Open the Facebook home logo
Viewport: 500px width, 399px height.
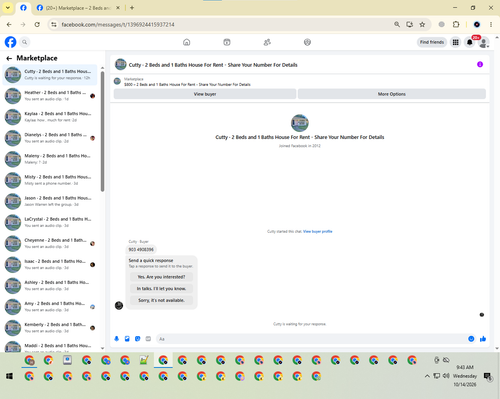10,42
